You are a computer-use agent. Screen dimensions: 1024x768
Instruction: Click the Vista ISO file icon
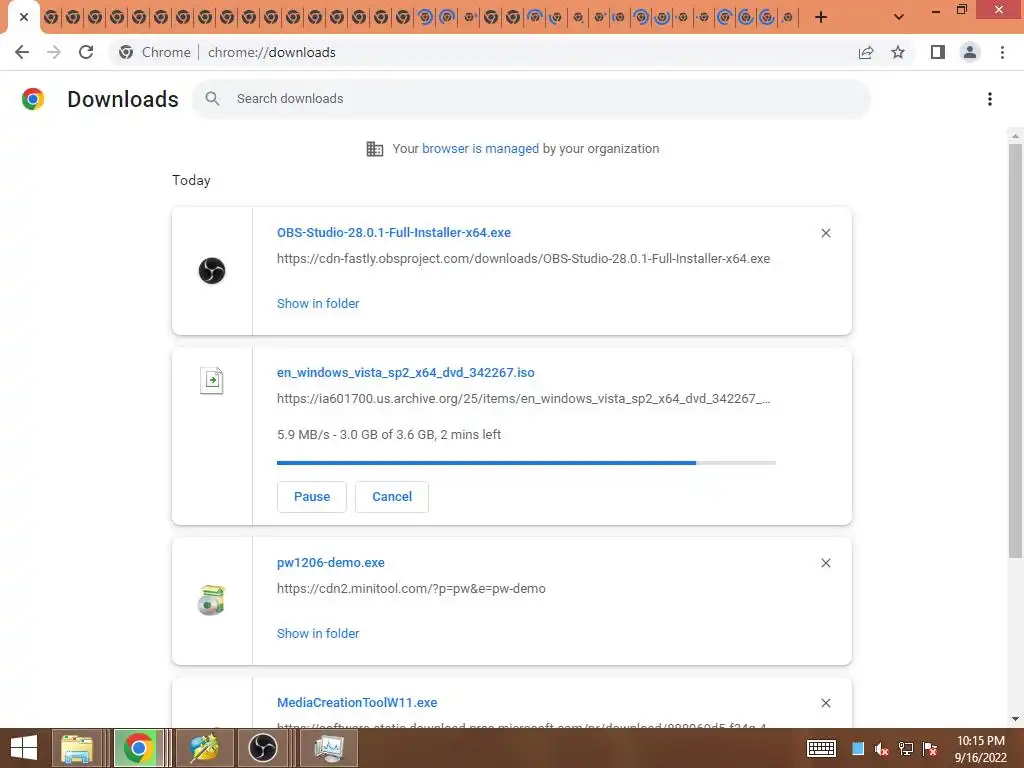[212, 380]
